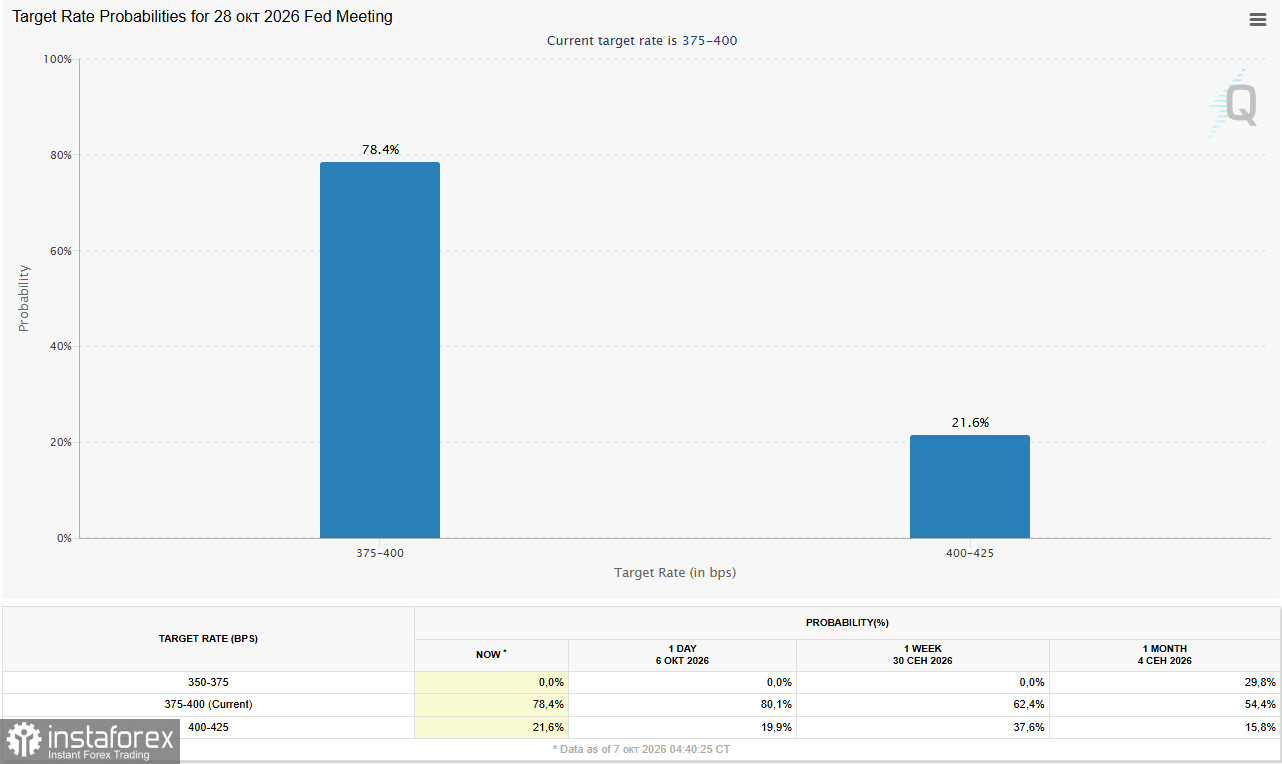The height and width of the screenshot is (764, 1282).
Task: Click the 'NOW' column header
Action: tap(491, 655)
